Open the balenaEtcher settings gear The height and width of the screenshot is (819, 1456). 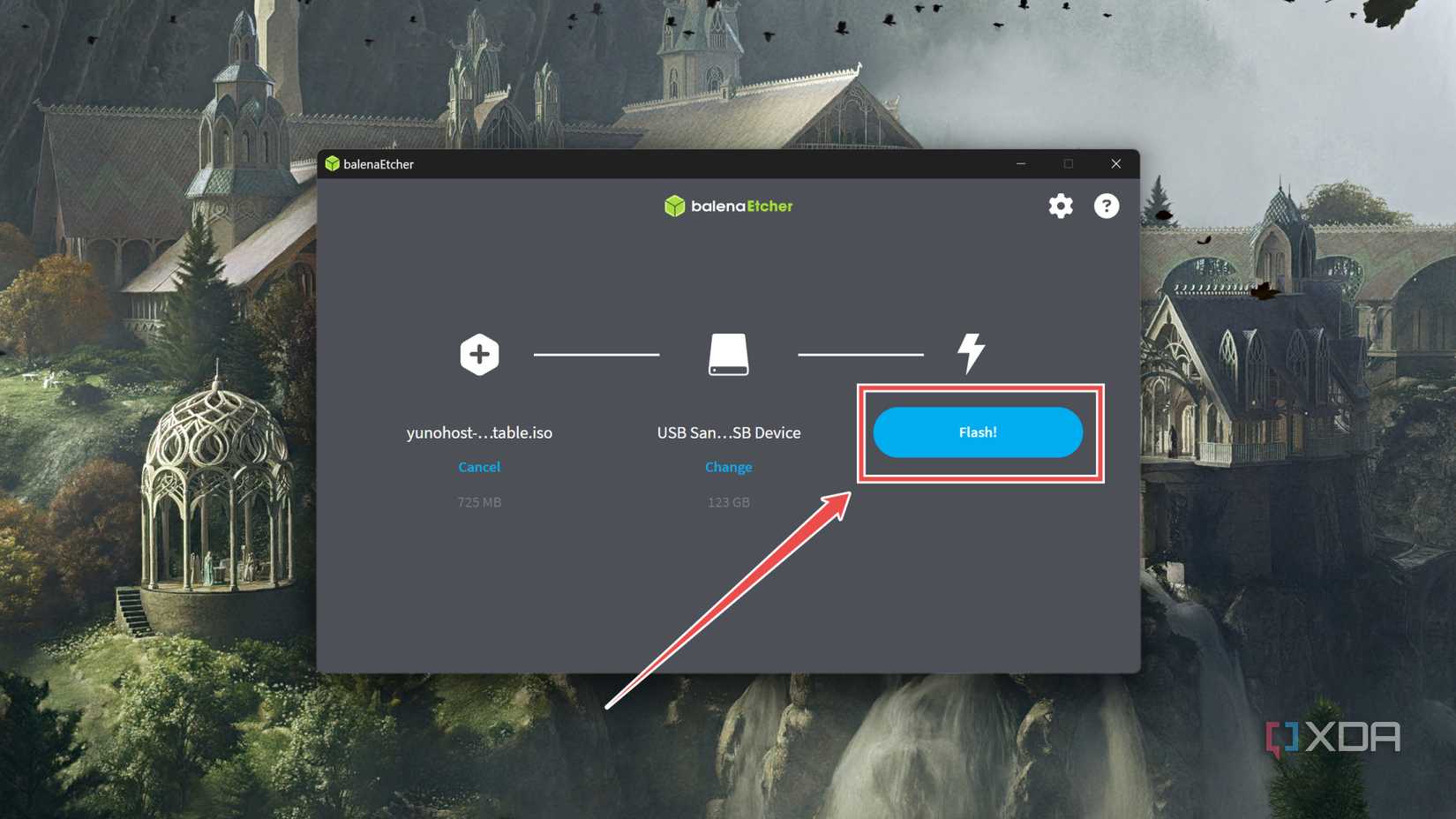coord(1060,206)
